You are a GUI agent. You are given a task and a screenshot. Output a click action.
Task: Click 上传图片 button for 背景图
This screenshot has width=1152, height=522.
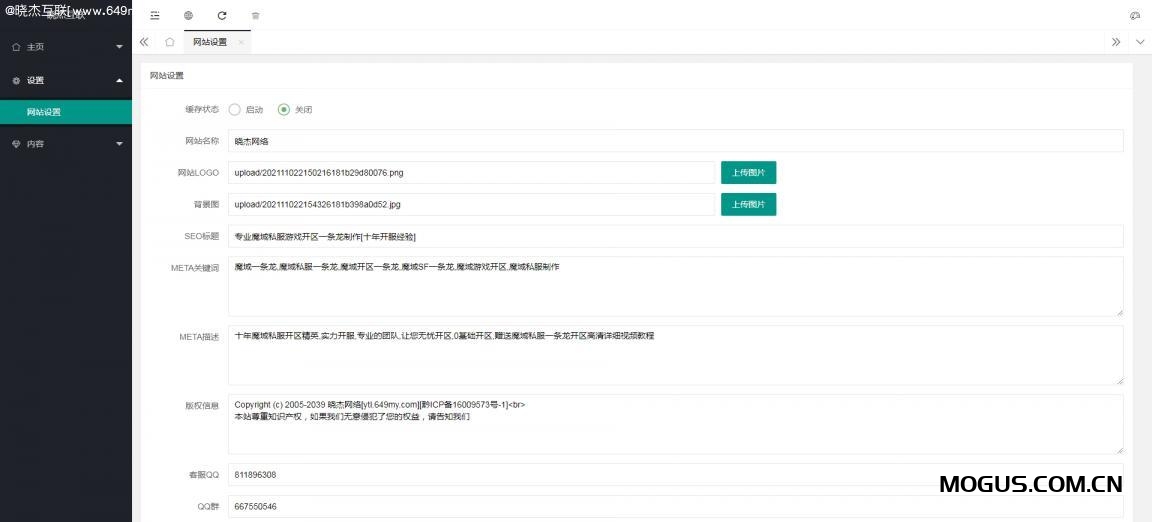point(748,204)
